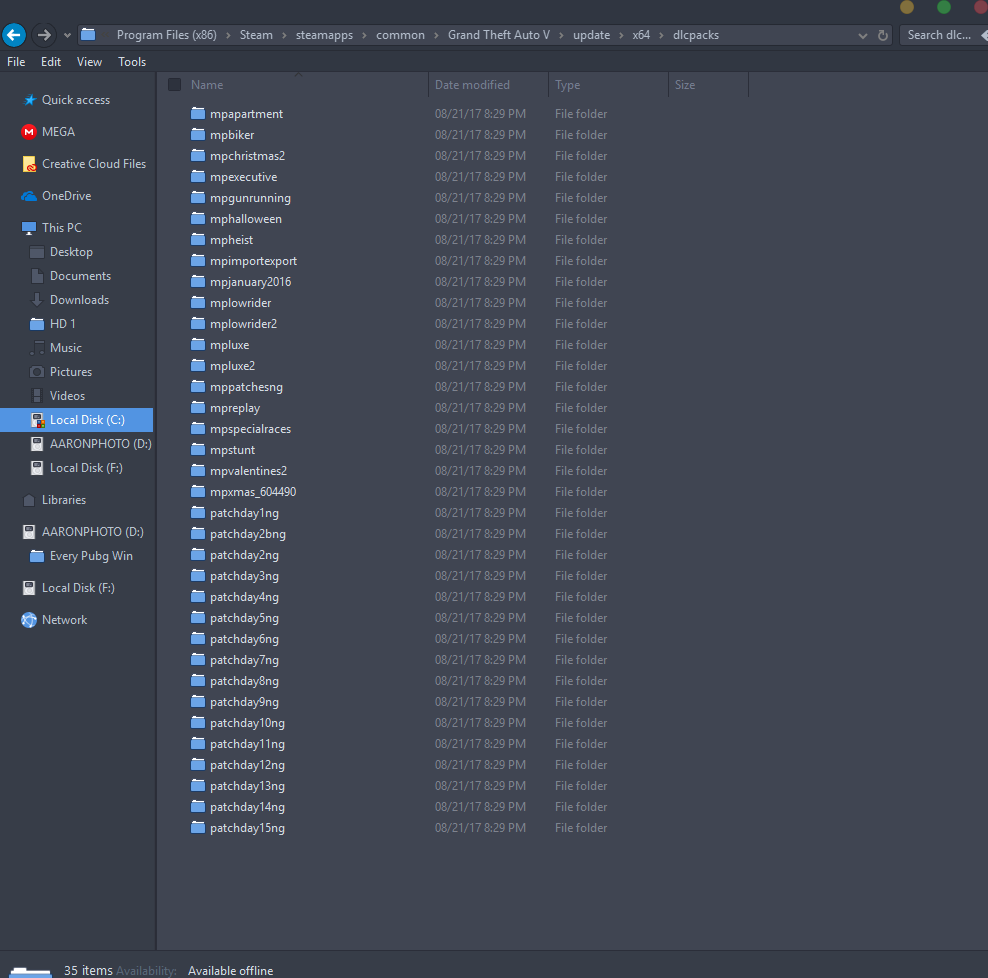The image size is (988, 978).
Task: Open MEGA via its red icon
Action: [29, 132]
